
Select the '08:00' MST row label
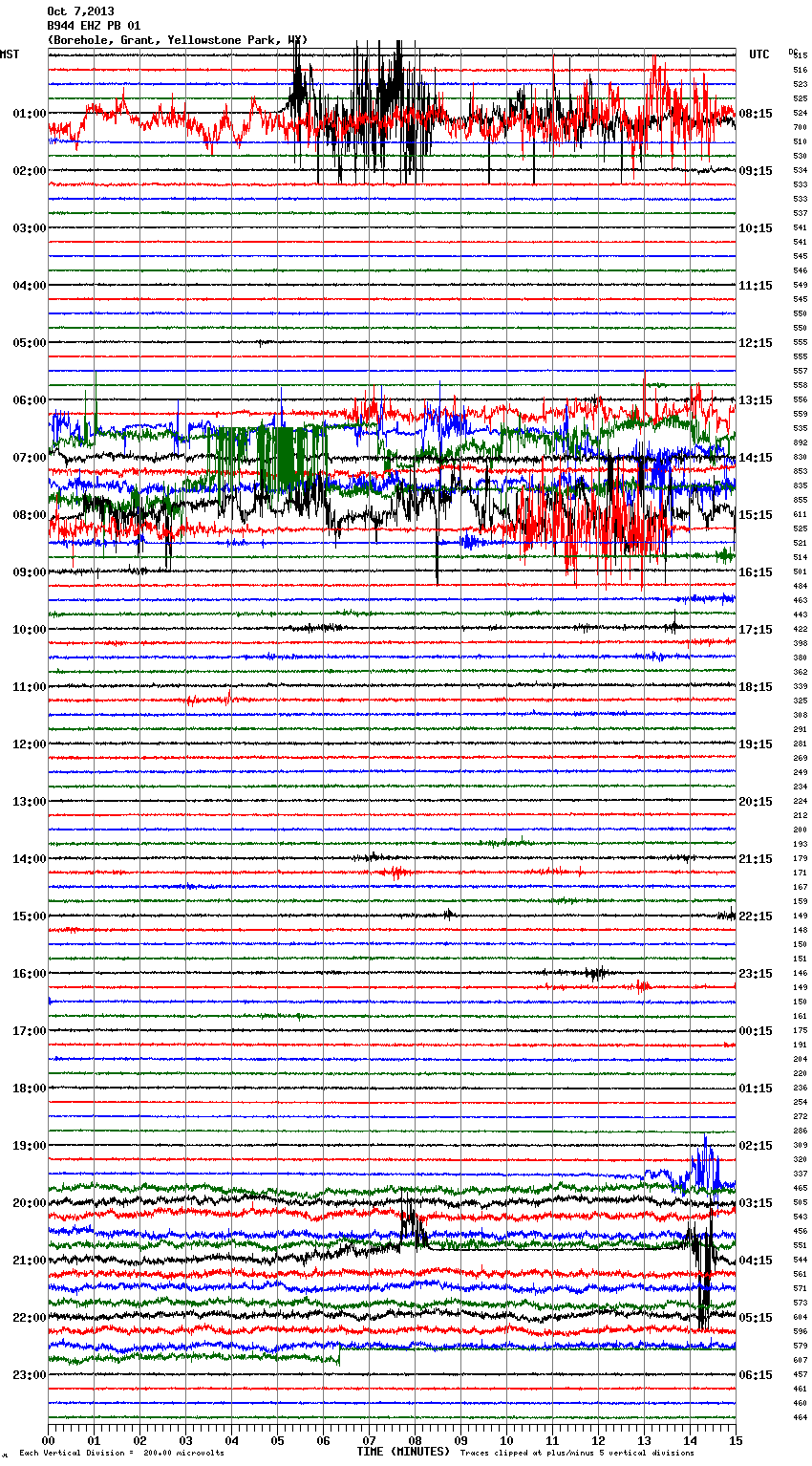click(x=29, y=515)
